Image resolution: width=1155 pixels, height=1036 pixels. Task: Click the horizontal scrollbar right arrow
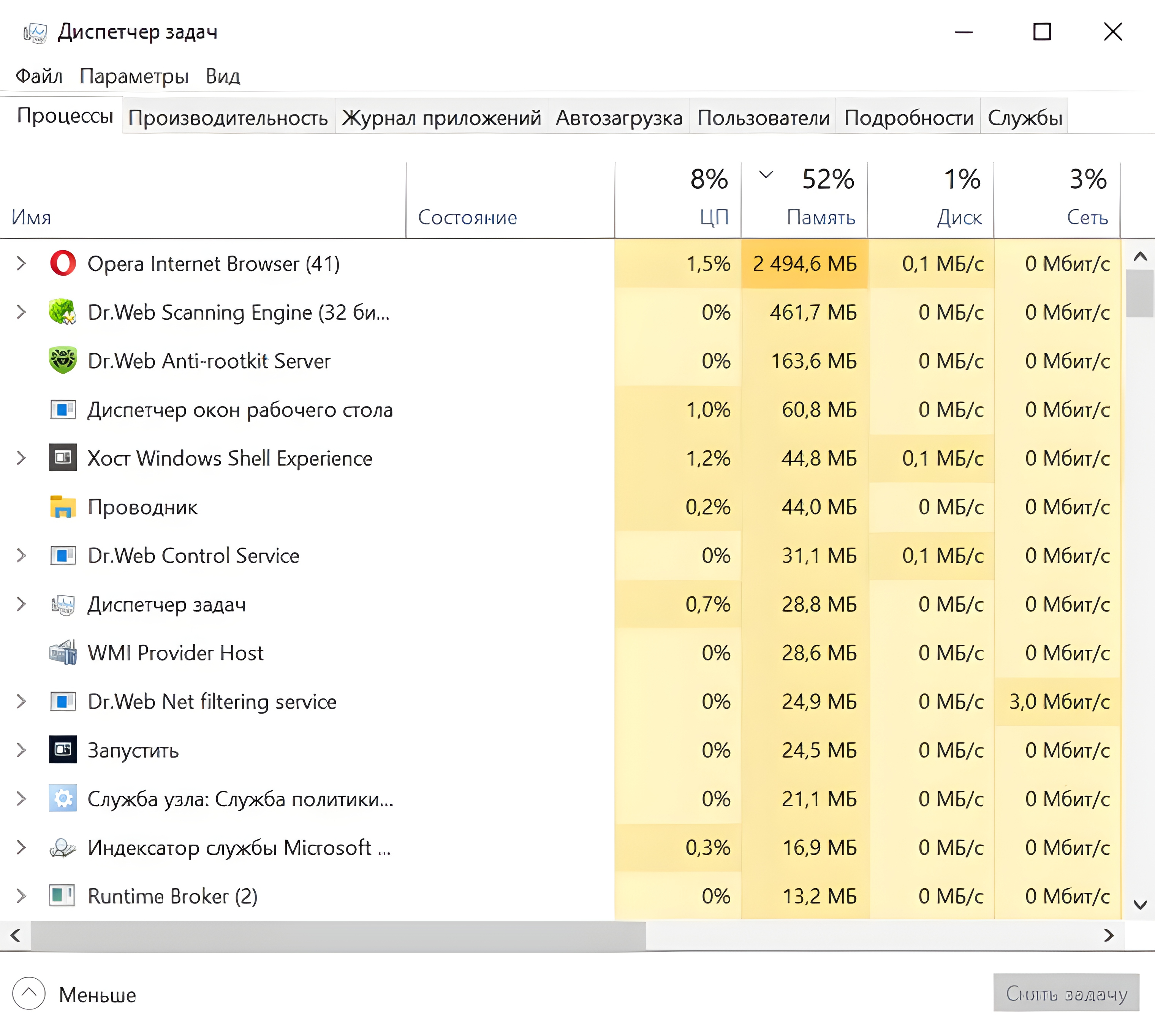click(x=1108, y=935)
